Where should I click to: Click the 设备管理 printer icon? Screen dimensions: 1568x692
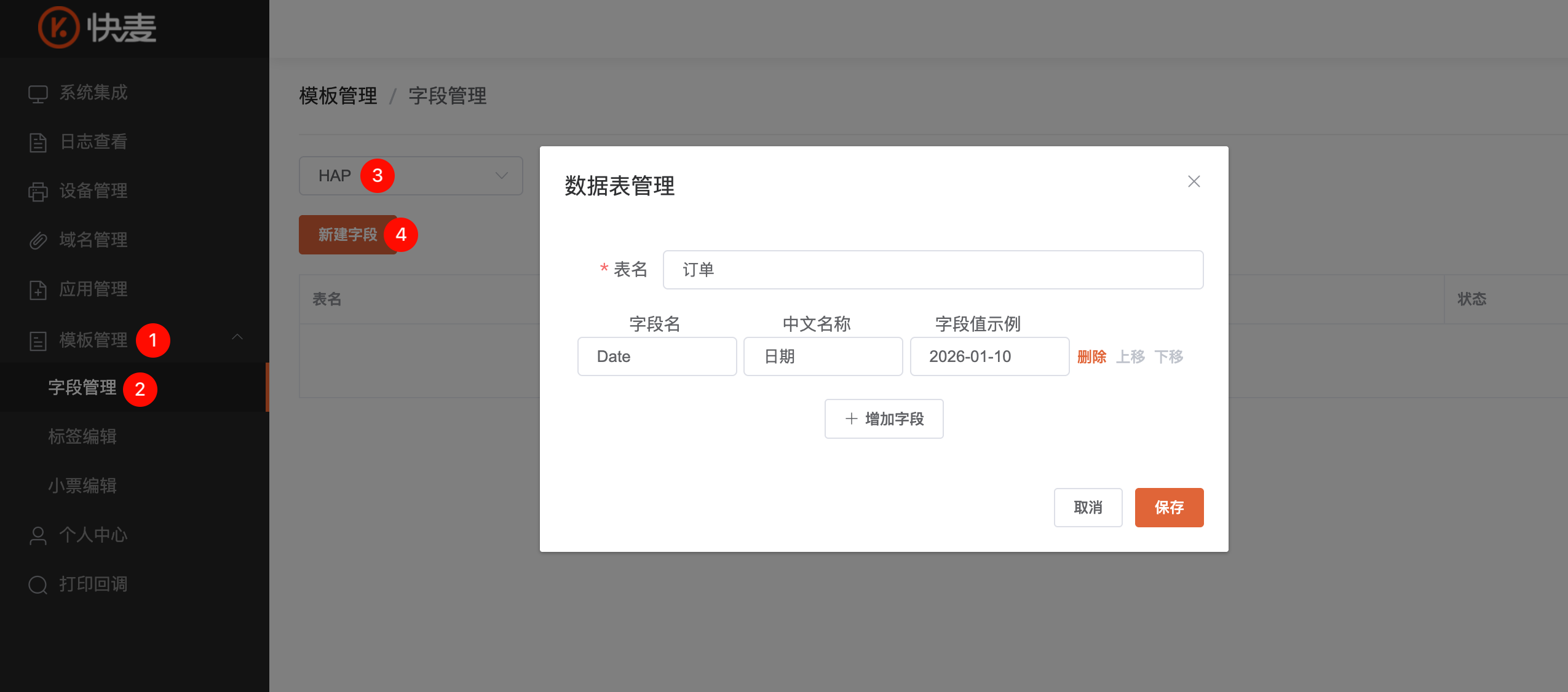click(38, 192)
